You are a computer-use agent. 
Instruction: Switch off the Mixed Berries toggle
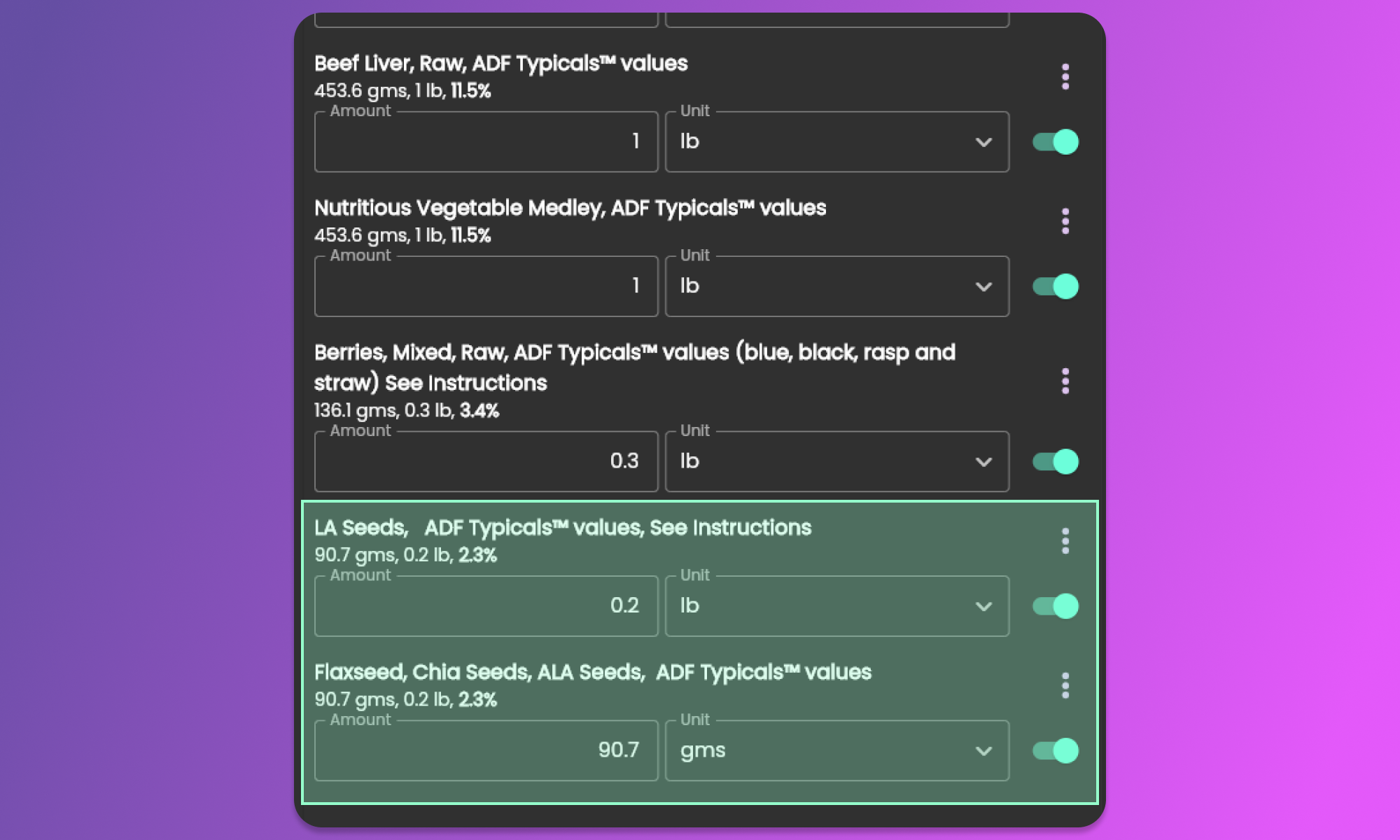pyautogui.click(x=1056, y=461)
